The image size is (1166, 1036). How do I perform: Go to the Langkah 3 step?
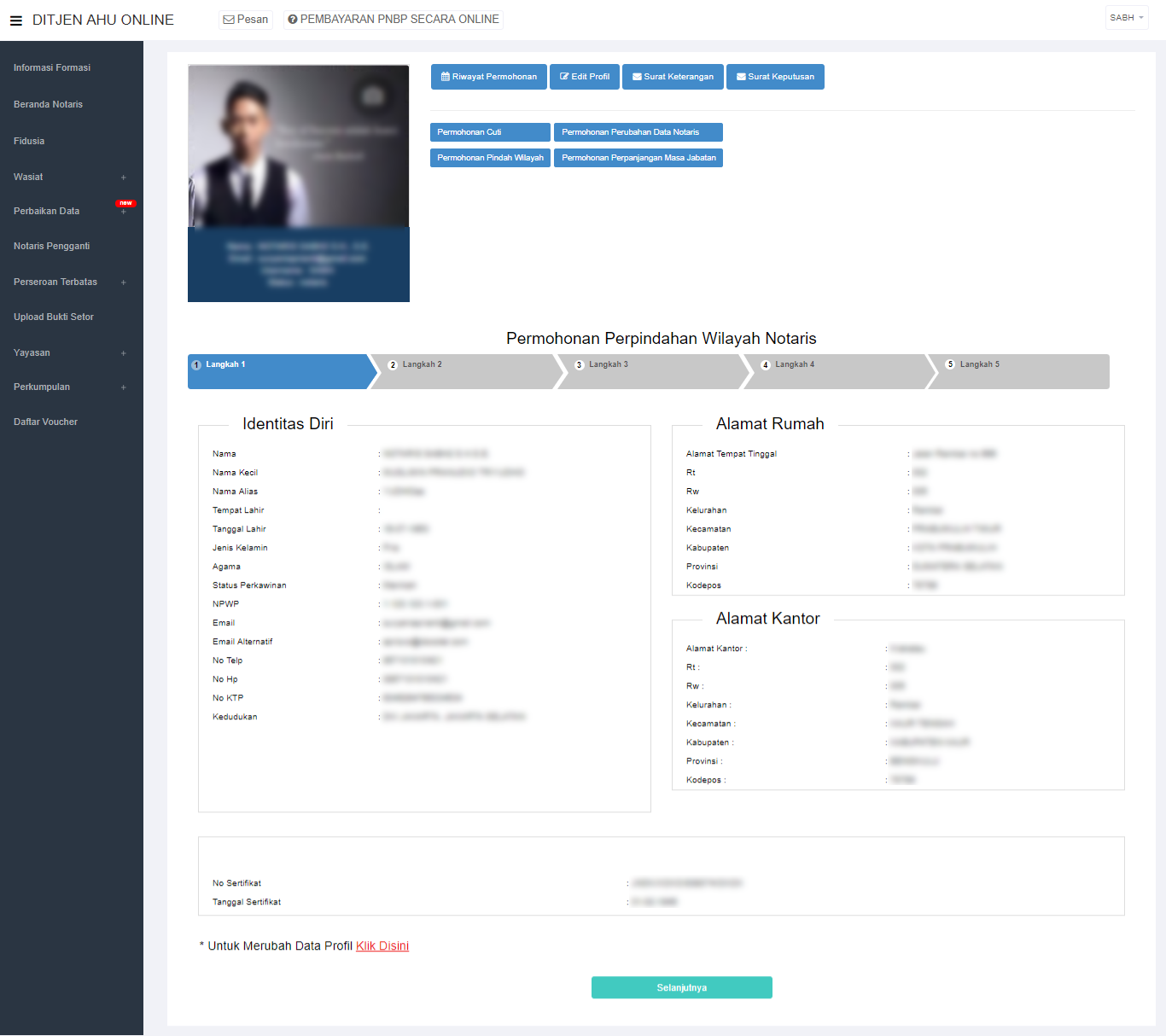tap(651, 371)
